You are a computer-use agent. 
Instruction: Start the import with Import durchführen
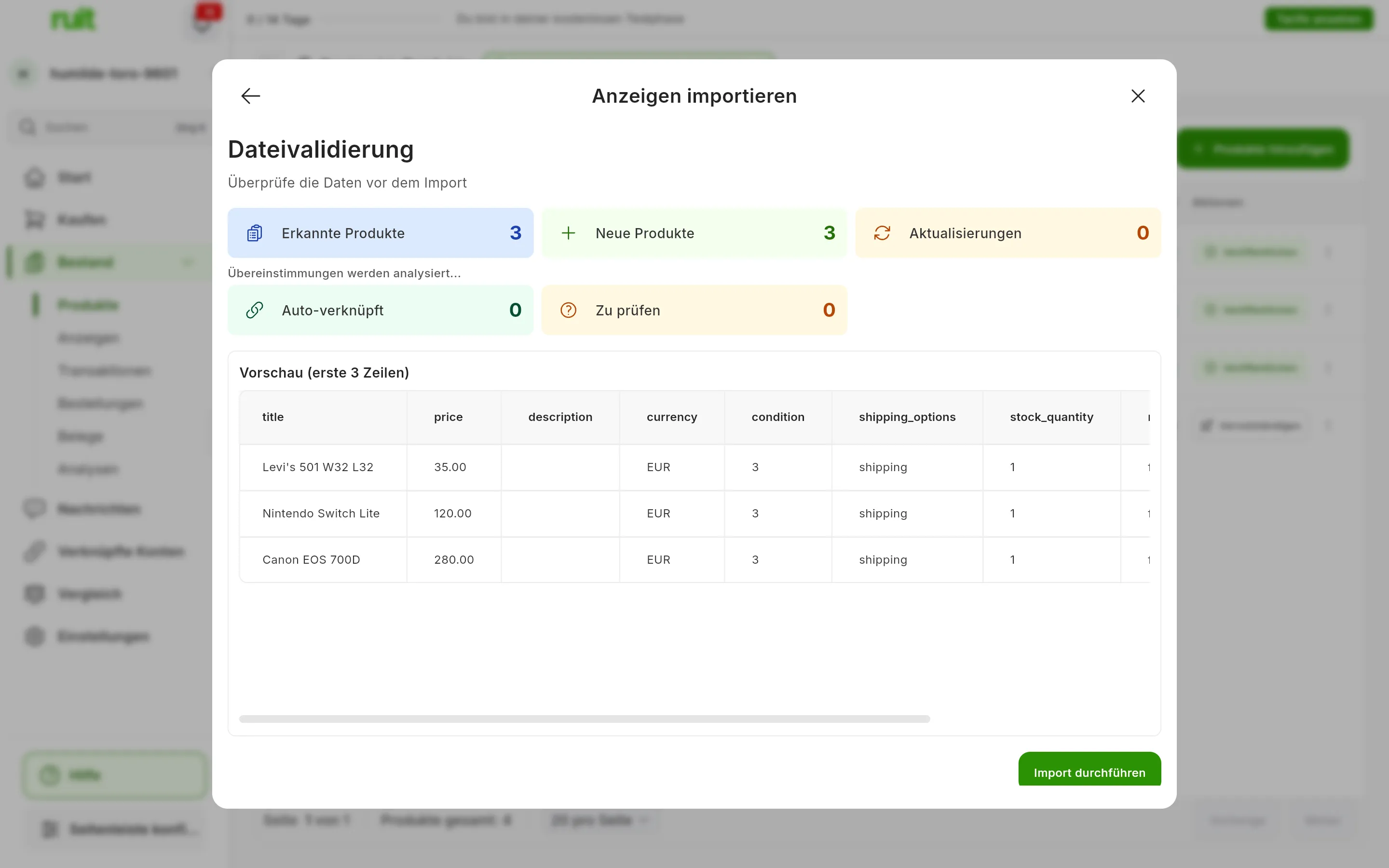pos(1089,769)
